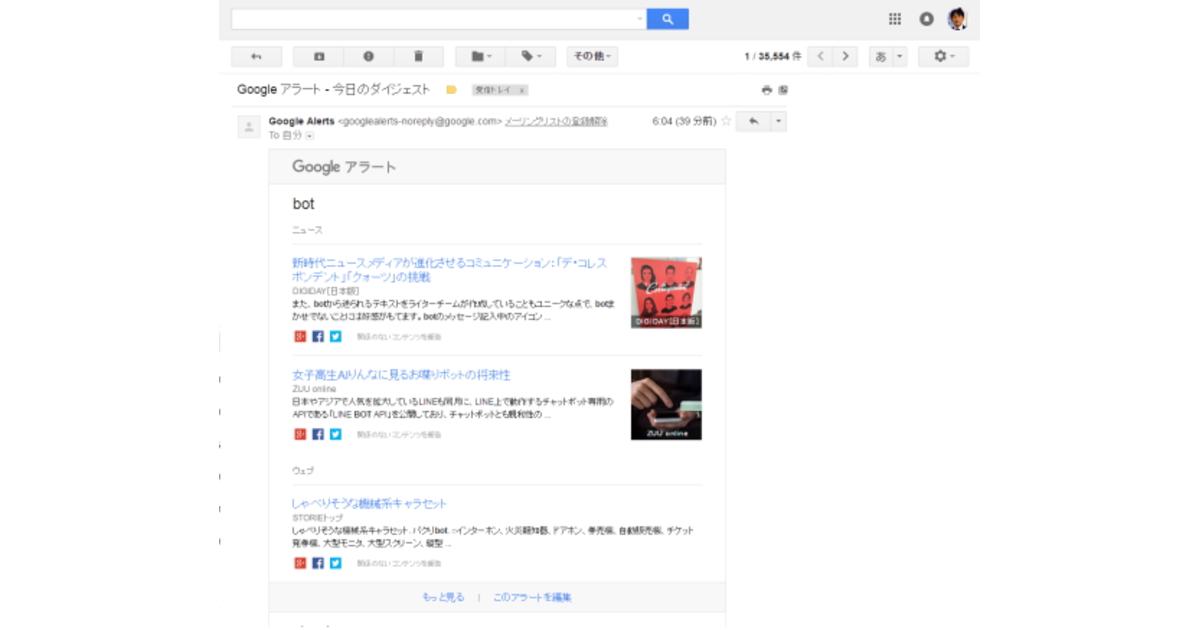Open the search options dropdown arrow
The height and width of the screenshot is (630, 1200).
coord(640,19)
